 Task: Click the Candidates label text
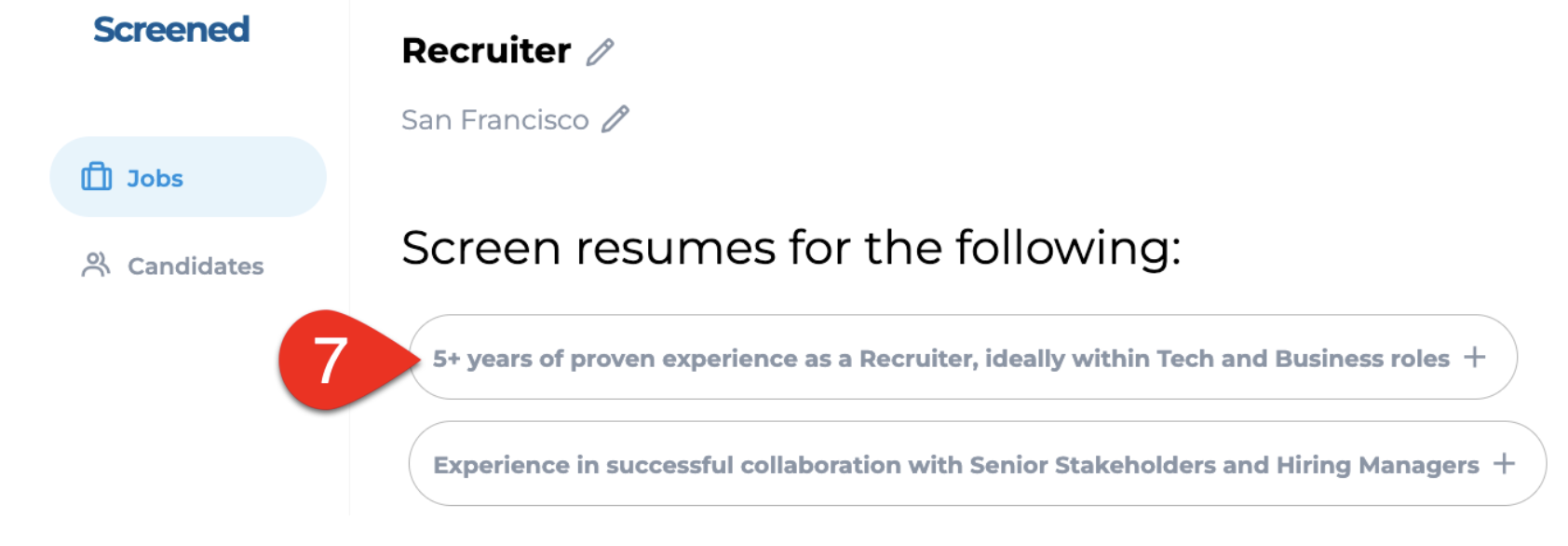(x=196, y=266)
